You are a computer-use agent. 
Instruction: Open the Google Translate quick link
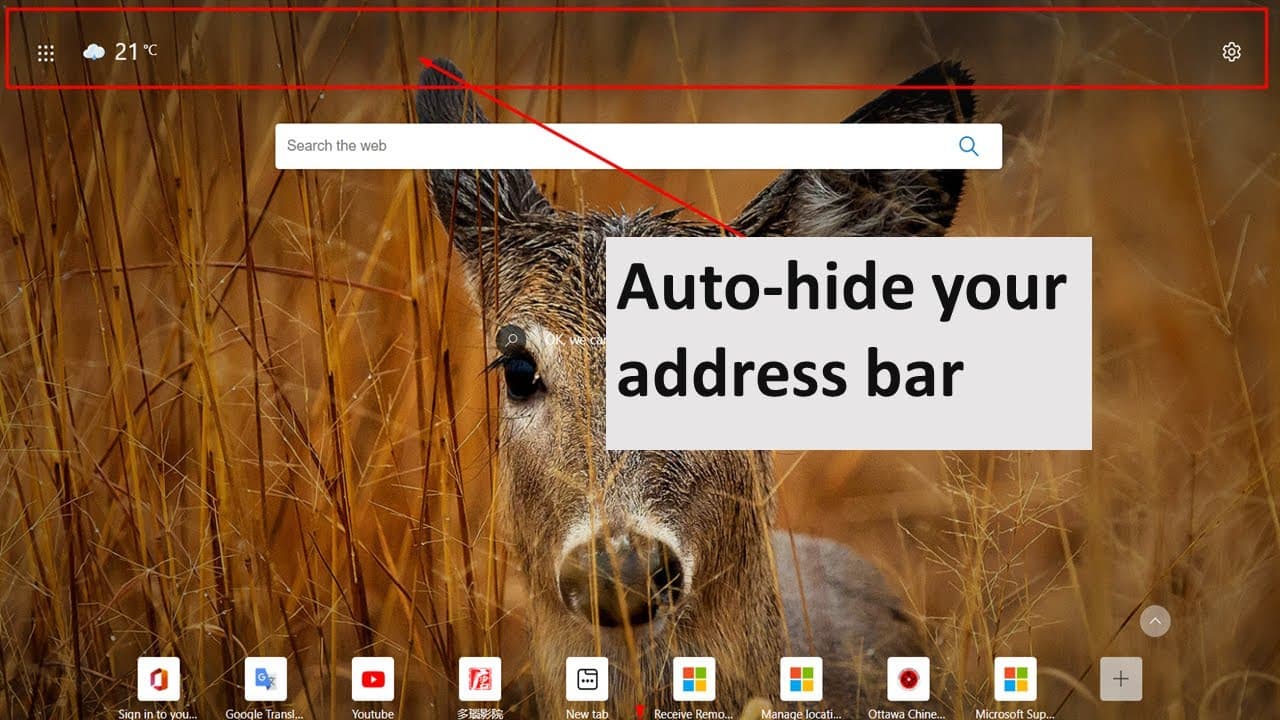point(265,679)
